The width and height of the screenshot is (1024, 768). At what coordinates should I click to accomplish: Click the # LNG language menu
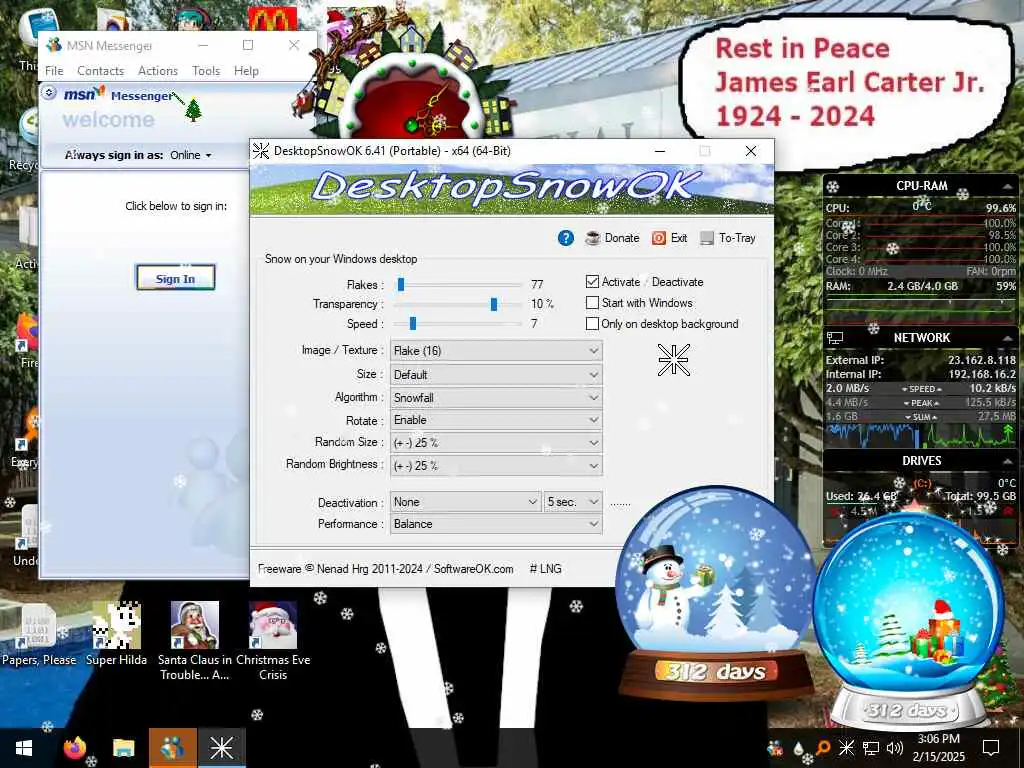point(546,569)
